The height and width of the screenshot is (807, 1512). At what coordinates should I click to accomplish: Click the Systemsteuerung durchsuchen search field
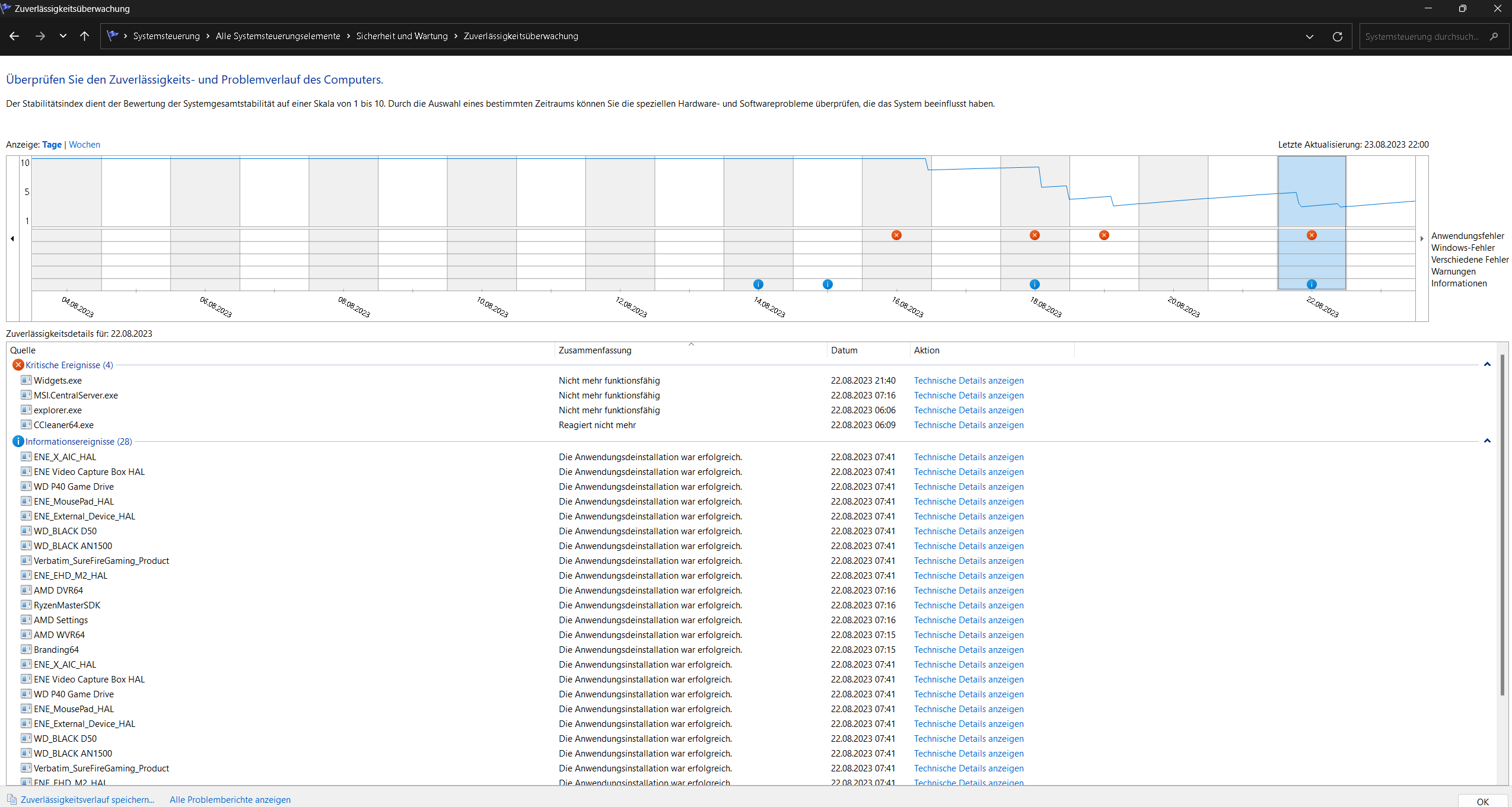(x=1421, y=37)
